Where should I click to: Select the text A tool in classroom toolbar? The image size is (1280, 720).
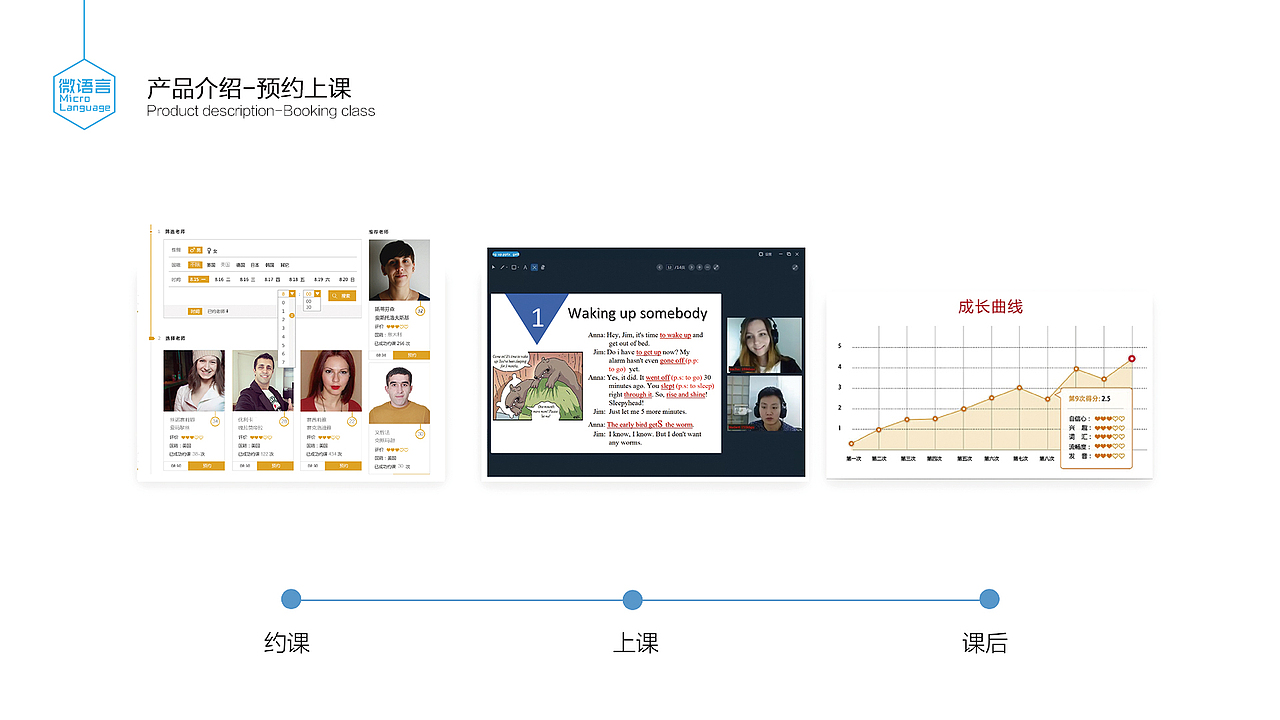(x=525, y=267)
